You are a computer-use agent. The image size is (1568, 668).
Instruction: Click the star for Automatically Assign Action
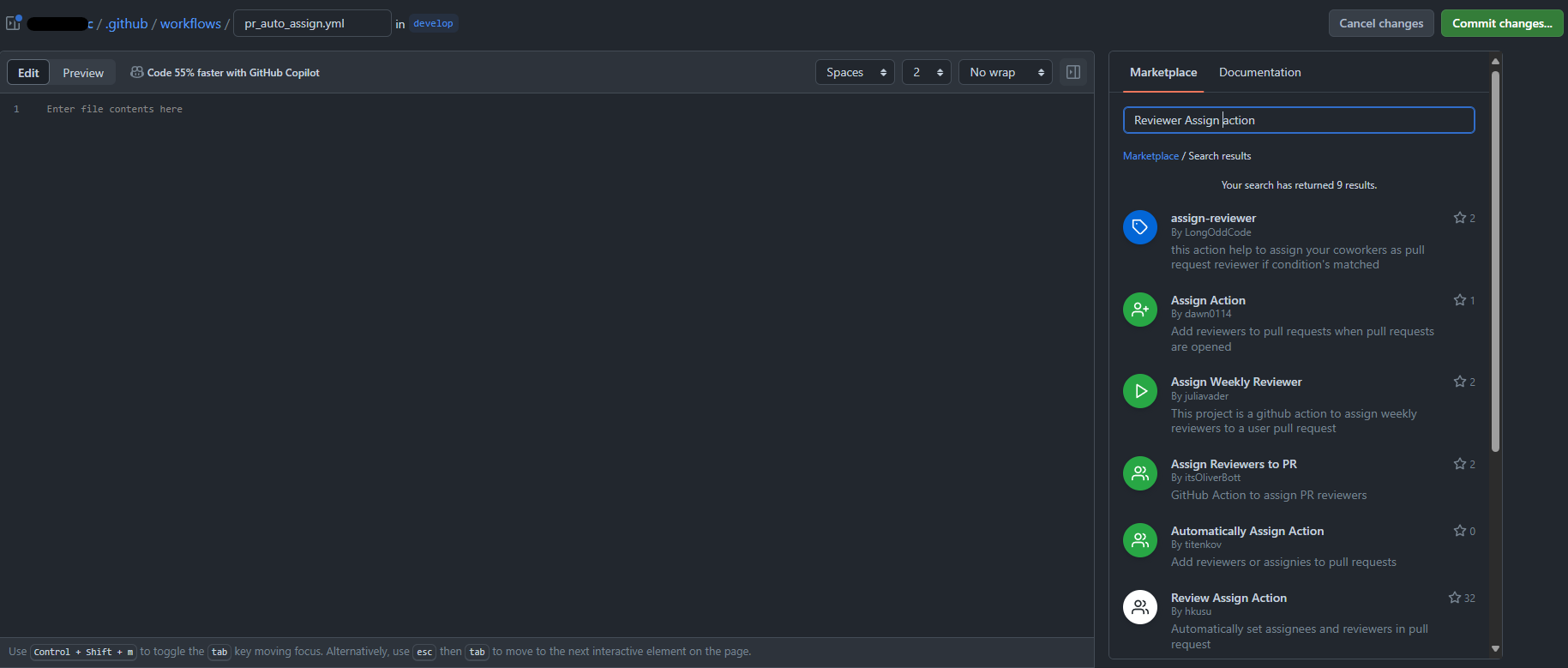click(x=1459, y=531)
